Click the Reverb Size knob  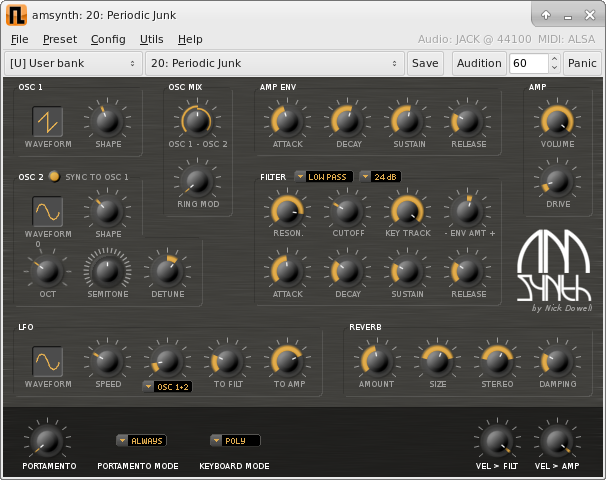pos(437,361)
